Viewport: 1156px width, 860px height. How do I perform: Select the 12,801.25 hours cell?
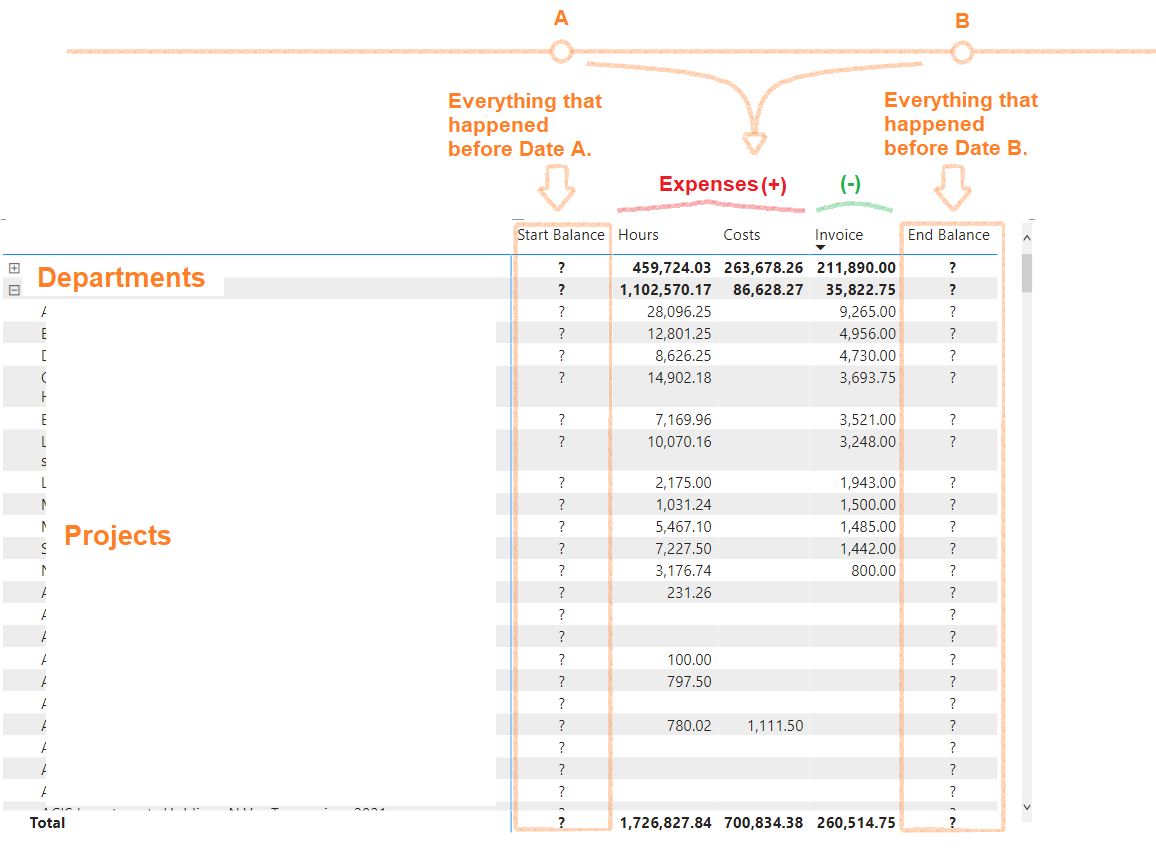coord(679,335)
